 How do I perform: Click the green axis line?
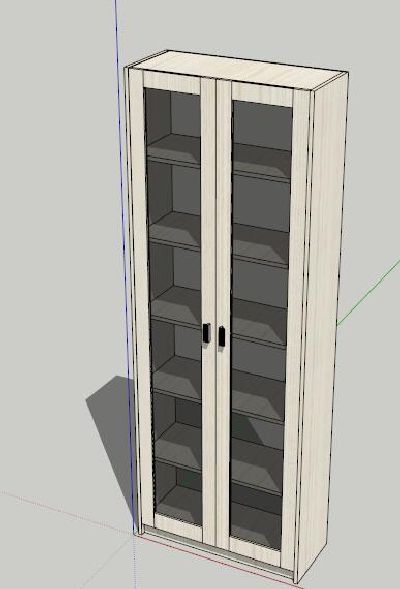coord(368,291)
